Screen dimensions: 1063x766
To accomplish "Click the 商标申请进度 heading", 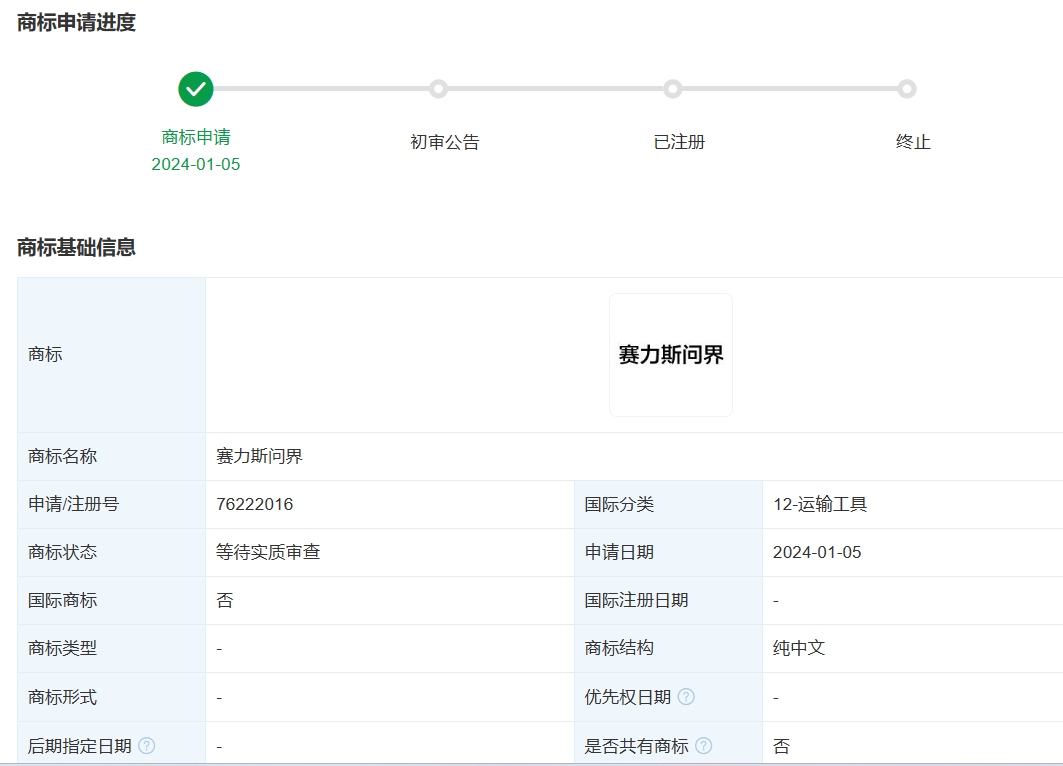I will click(76, 22).
